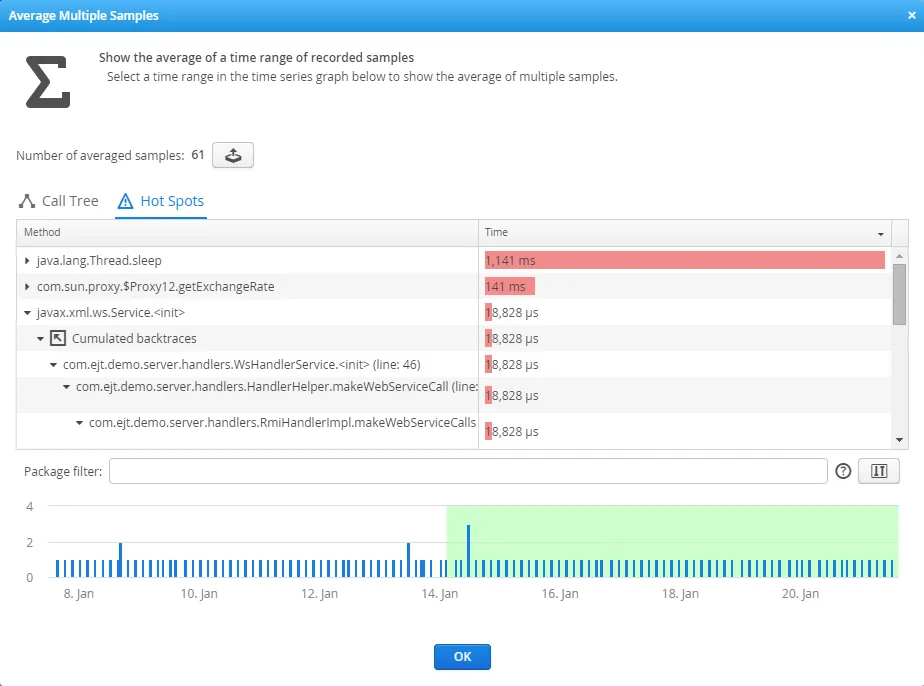This screenshot has height=686, width=924.
Task: Click the export averaged samples icon
Action: click(x=233, y=154)
